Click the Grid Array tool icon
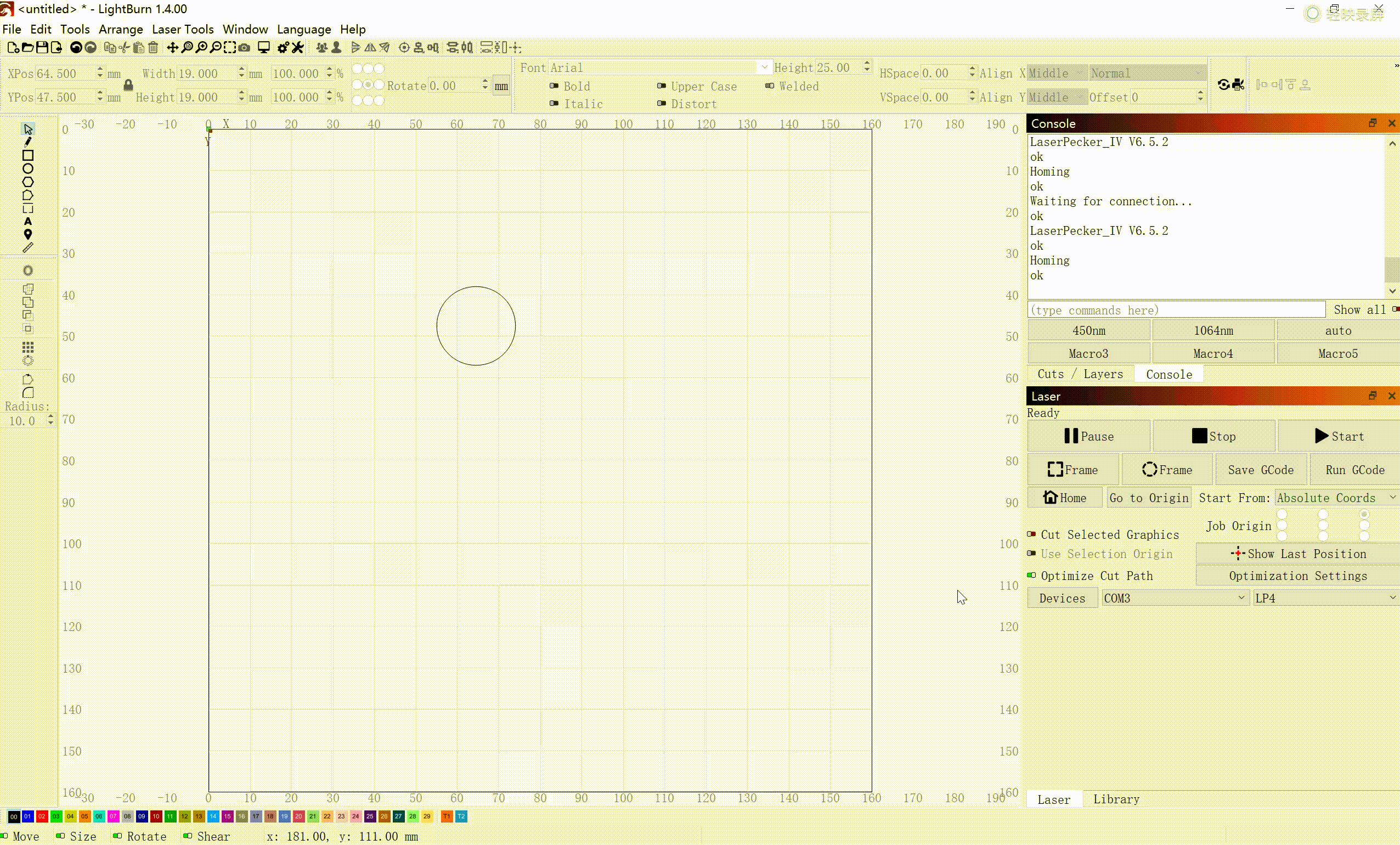The height and width of the screenshot is (845, 1400). click(28, 347)
